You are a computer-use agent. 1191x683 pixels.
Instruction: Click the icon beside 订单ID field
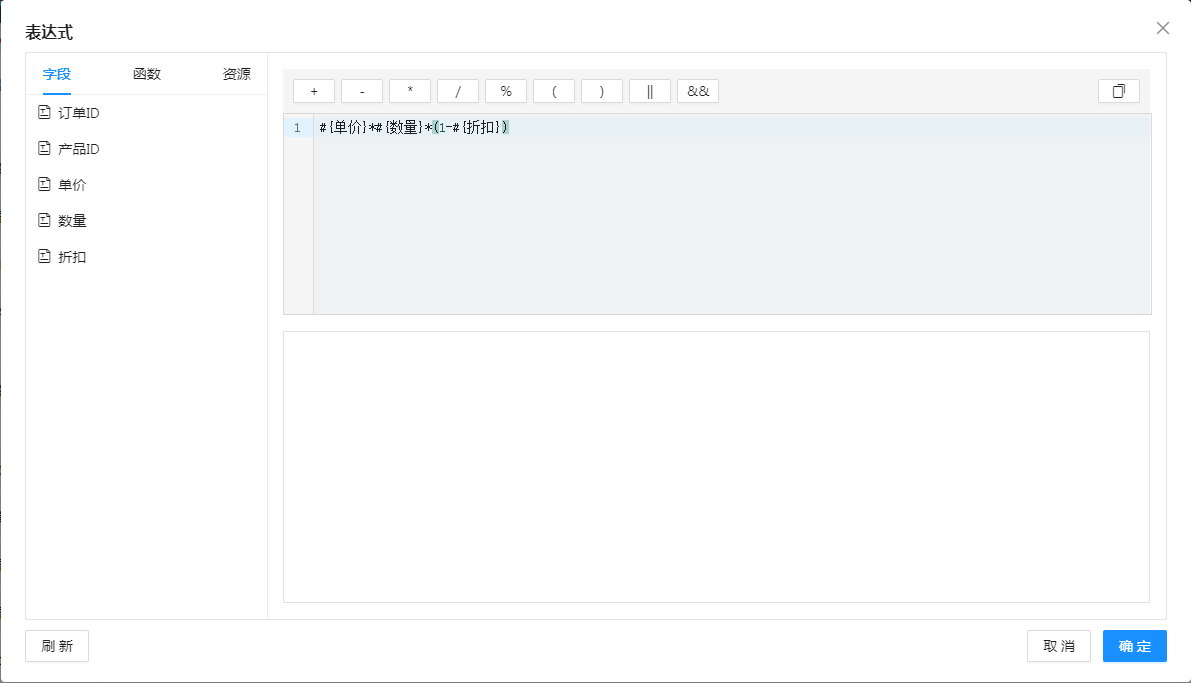pos(44,113)
